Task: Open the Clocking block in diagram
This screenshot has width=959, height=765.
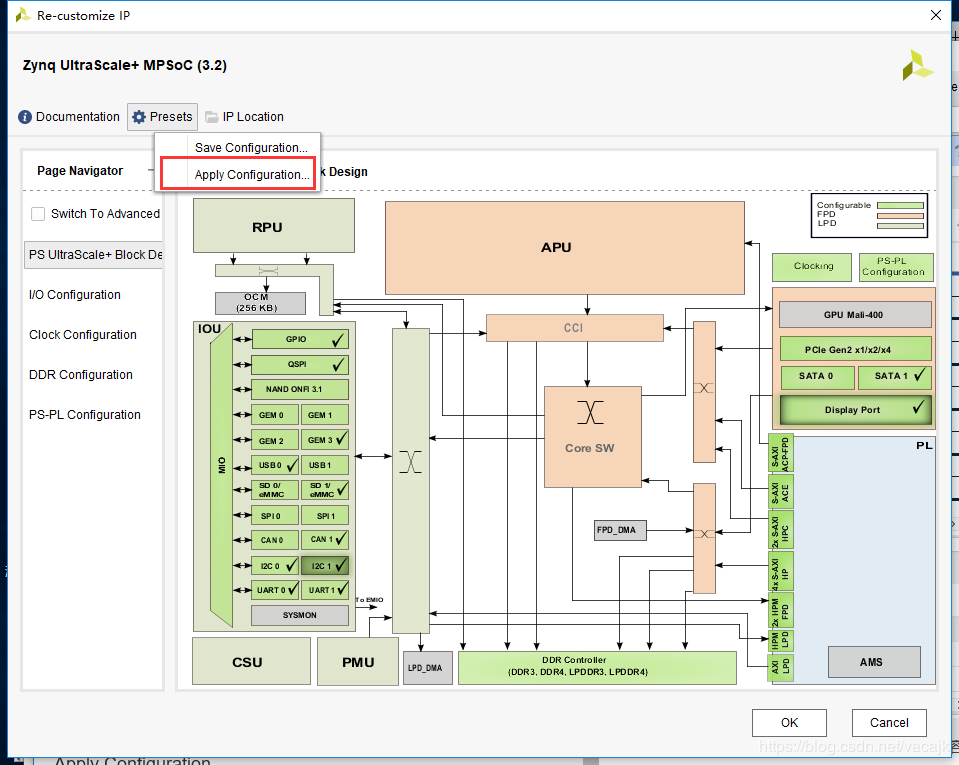Action: [813, 266]
